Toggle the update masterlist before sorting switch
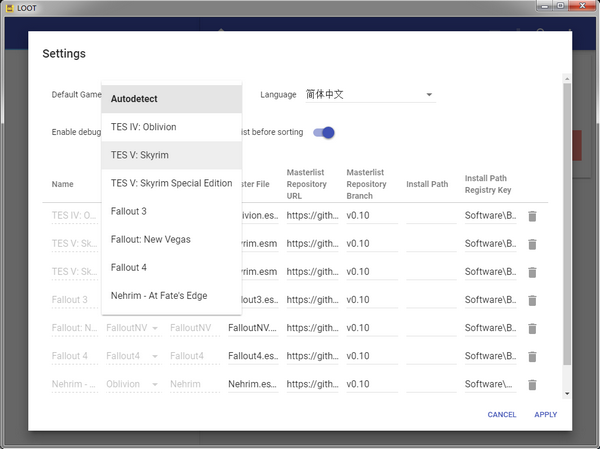This screenshot has width=600, height=449. 324,132
